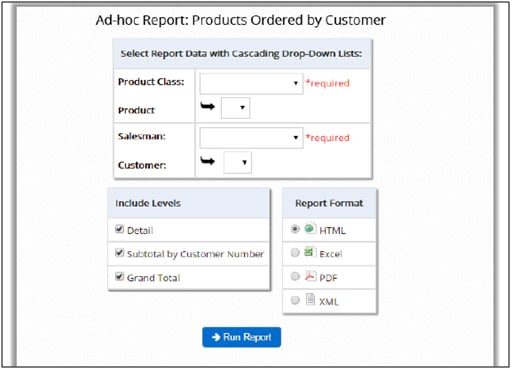Viewport: 512px width, 369px height.
Task: Expand the Product drop-down list
Action: [235, 108]
